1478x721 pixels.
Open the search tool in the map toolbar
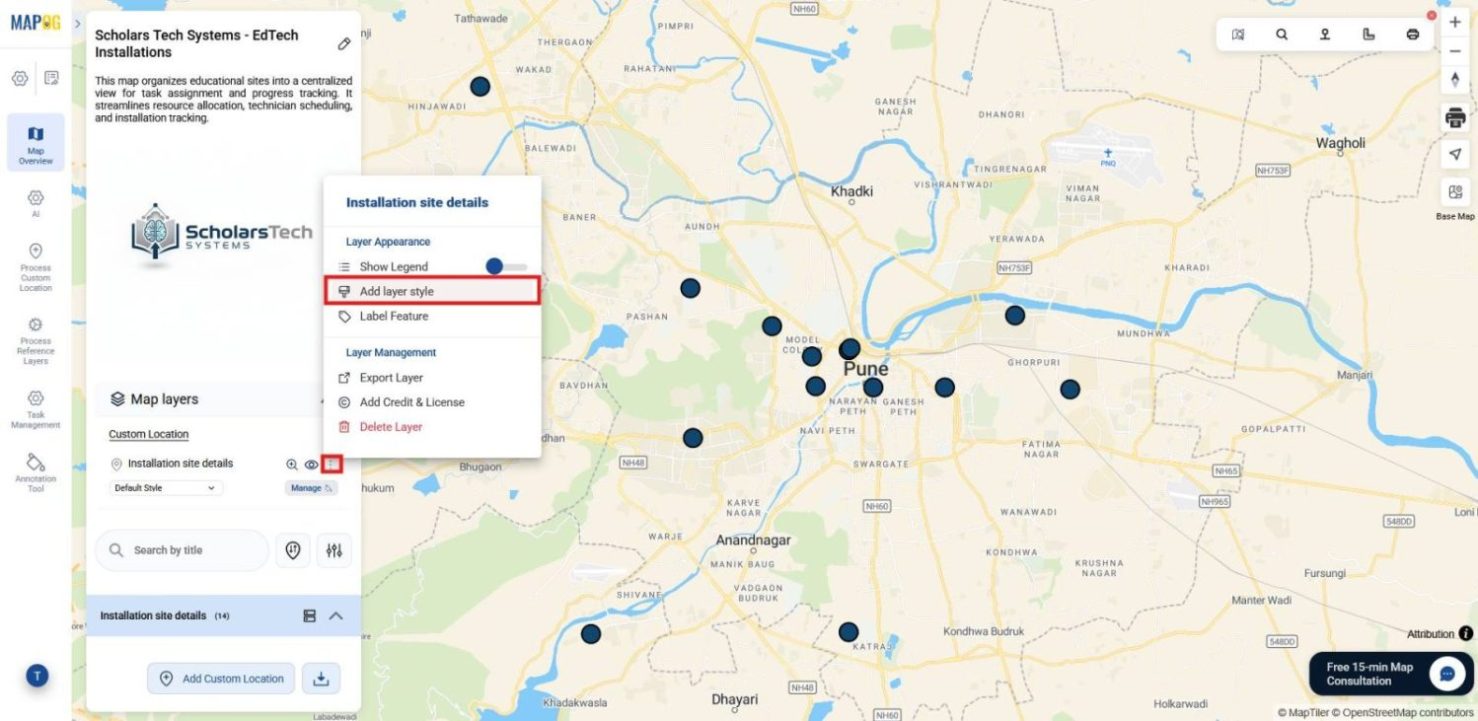point(1282,33)
